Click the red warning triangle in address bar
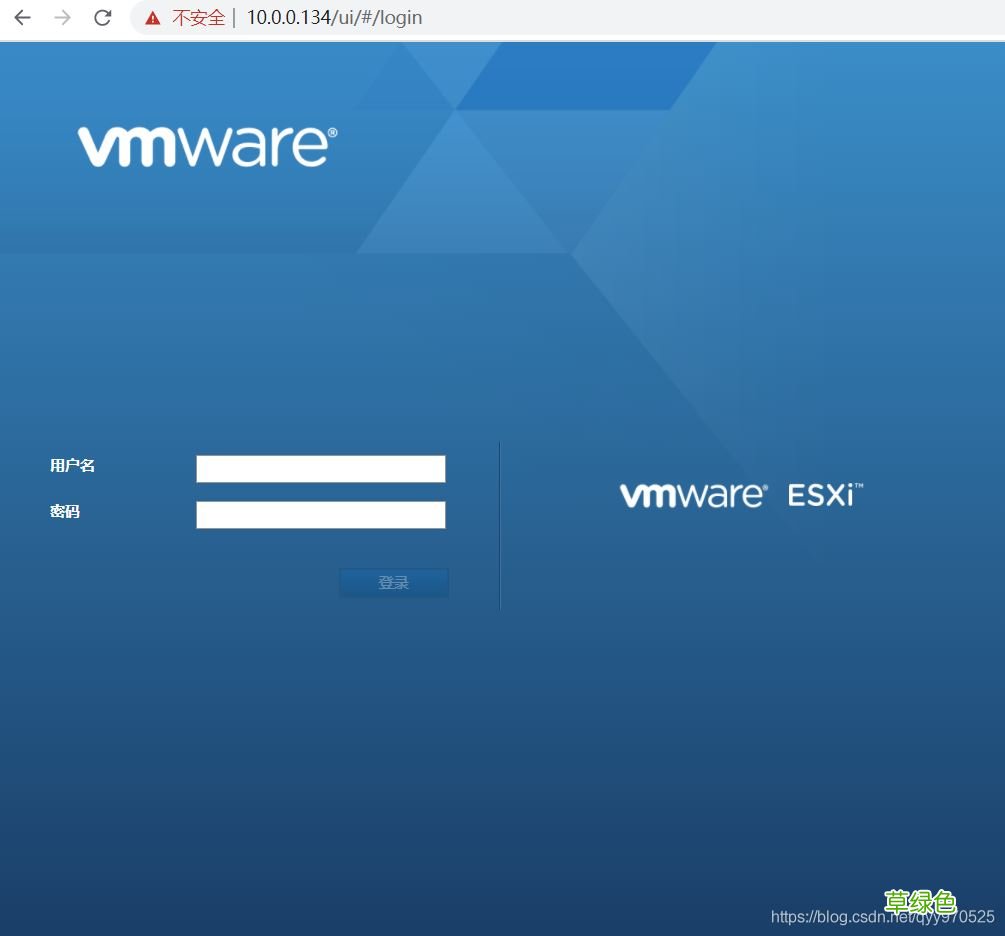Image resolution: width=1005 pixels, height=936 pixels. [x=152, y=17]
